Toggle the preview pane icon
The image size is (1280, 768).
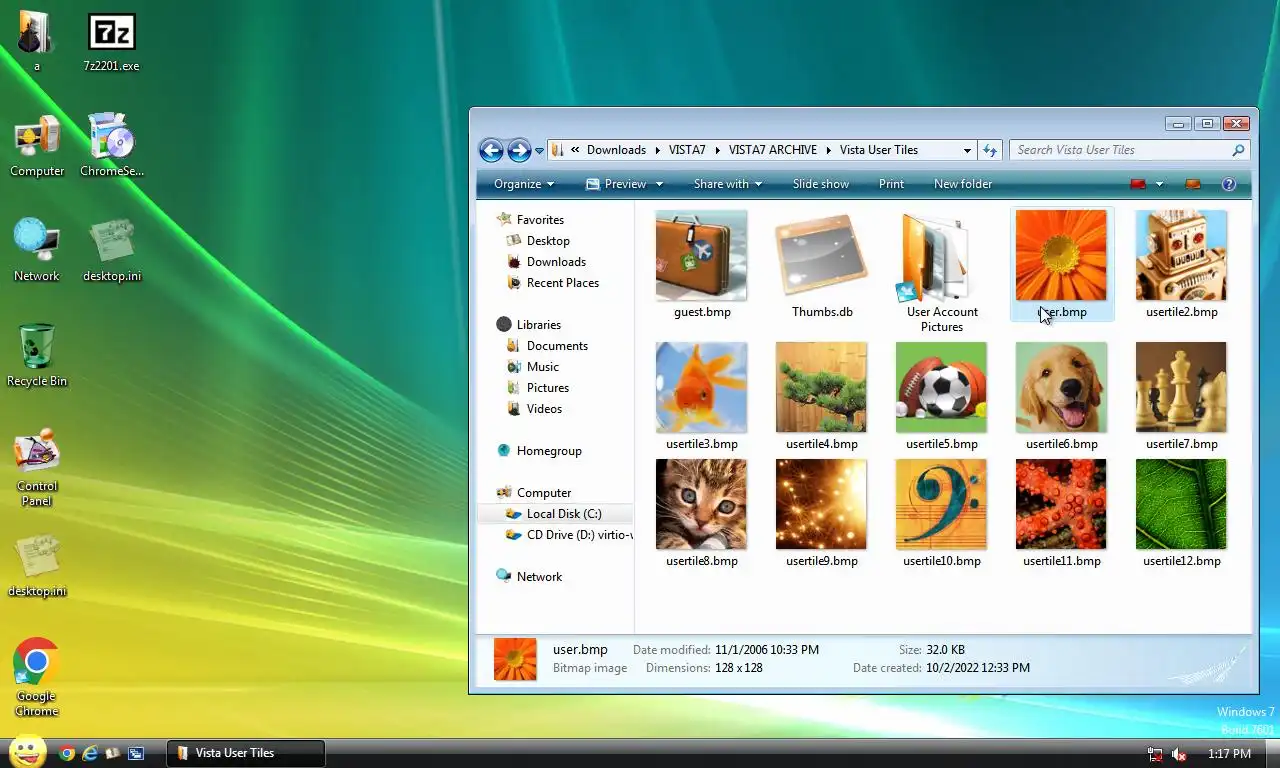[1192, 184]
